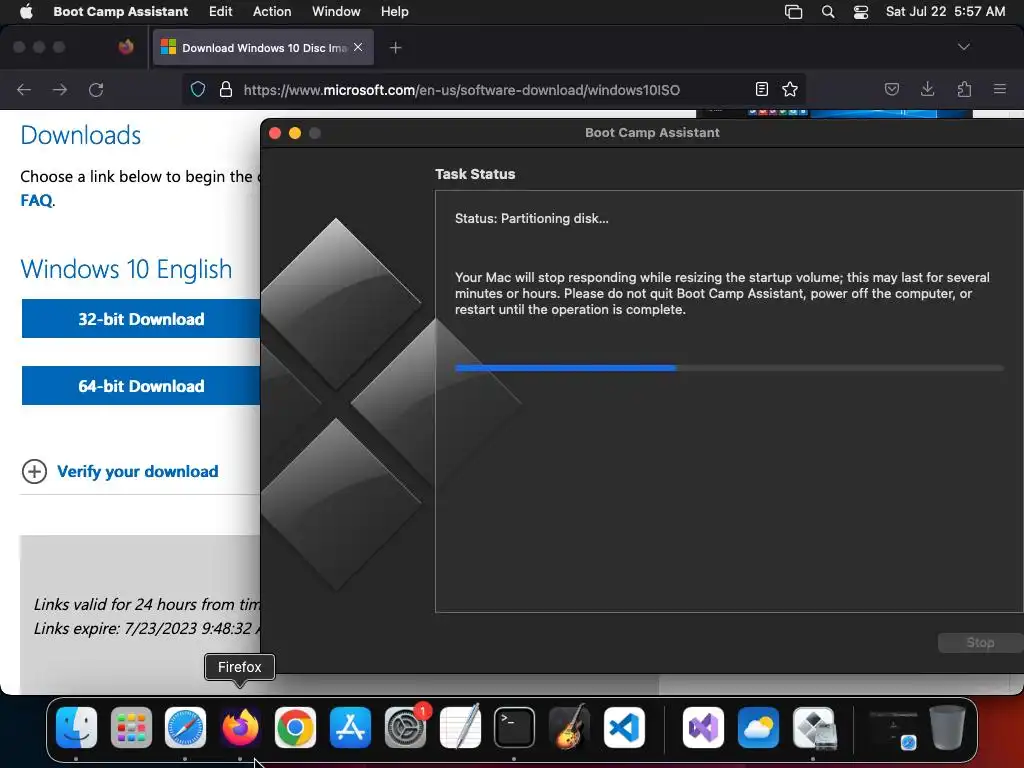This screenshot has height=768, width=1024.
Task: Bookmark this page with star icon
Action: (x=790, y=89)
